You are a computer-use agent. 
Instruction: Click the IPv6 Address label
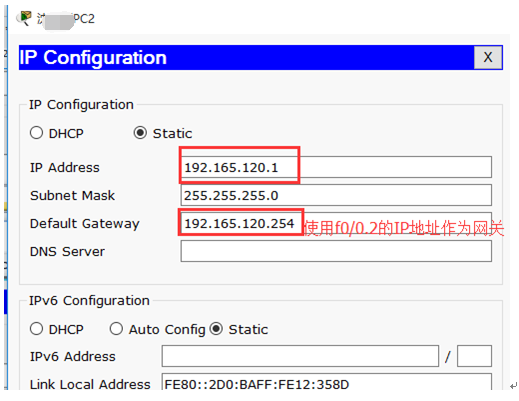[x=73, y=357]
